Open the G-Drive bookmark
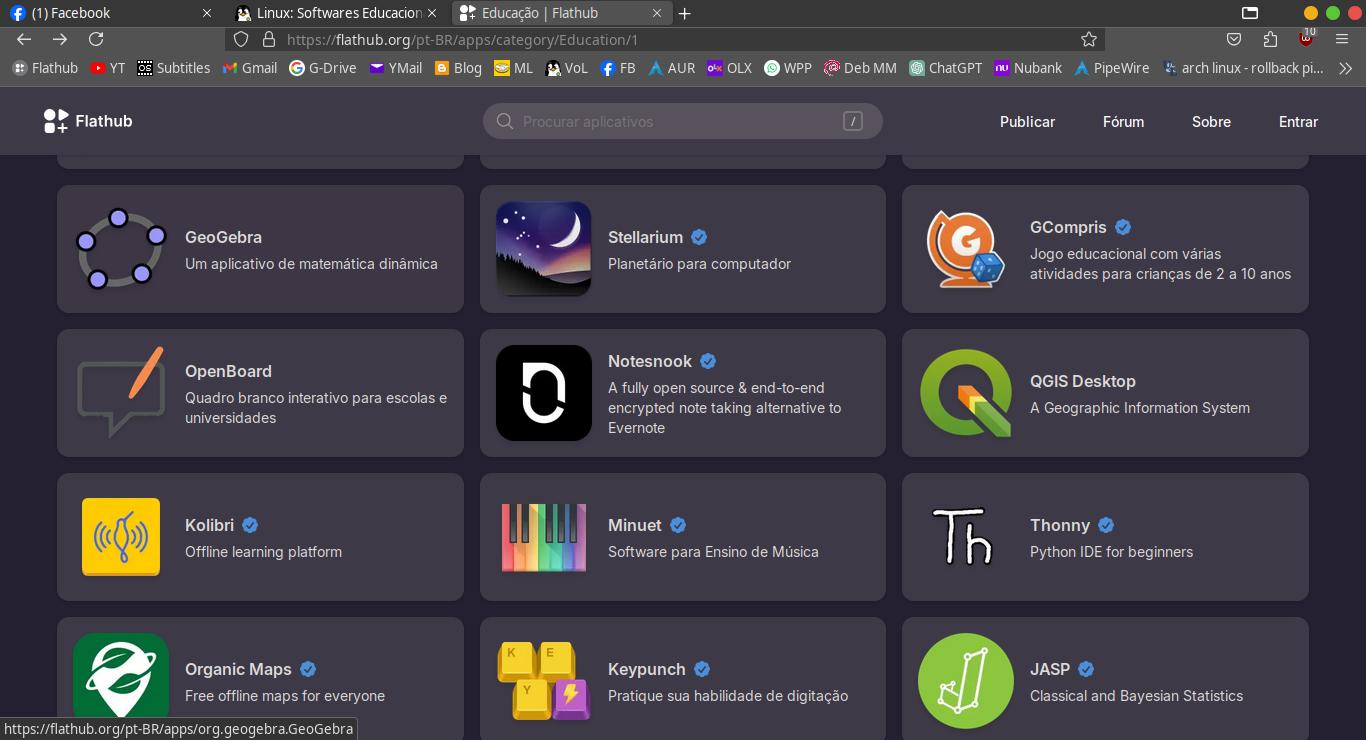This screenshot has height=740, width=1366. click(x=322, y=68)
